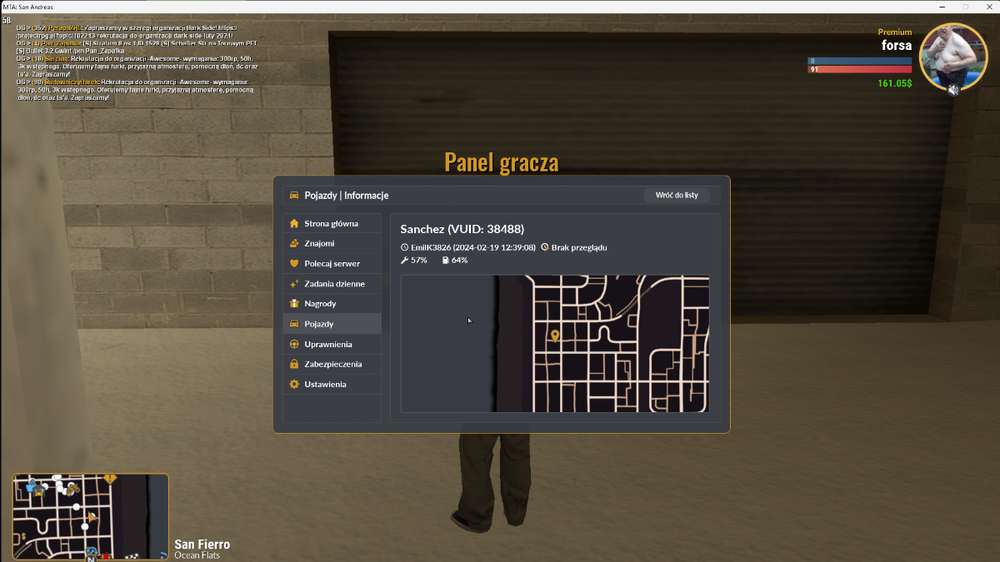Open Zabezpieczenia settings
This screenshot has width=1000, height=562.
click(x=332, y=364)
